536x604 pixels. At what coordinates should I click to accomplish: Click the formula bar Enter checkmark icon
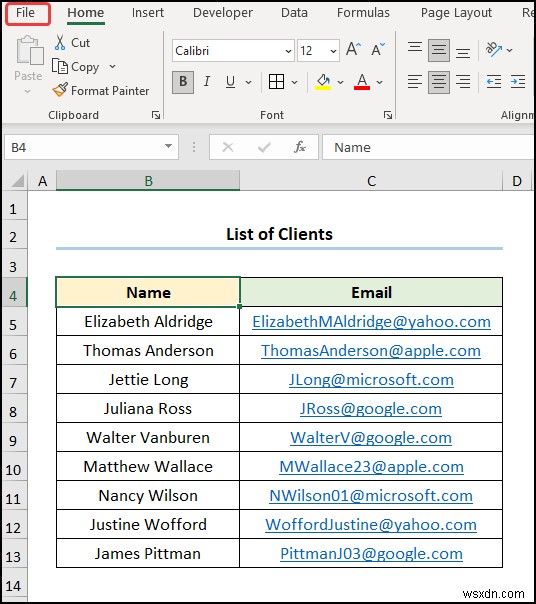pos(264,147)
